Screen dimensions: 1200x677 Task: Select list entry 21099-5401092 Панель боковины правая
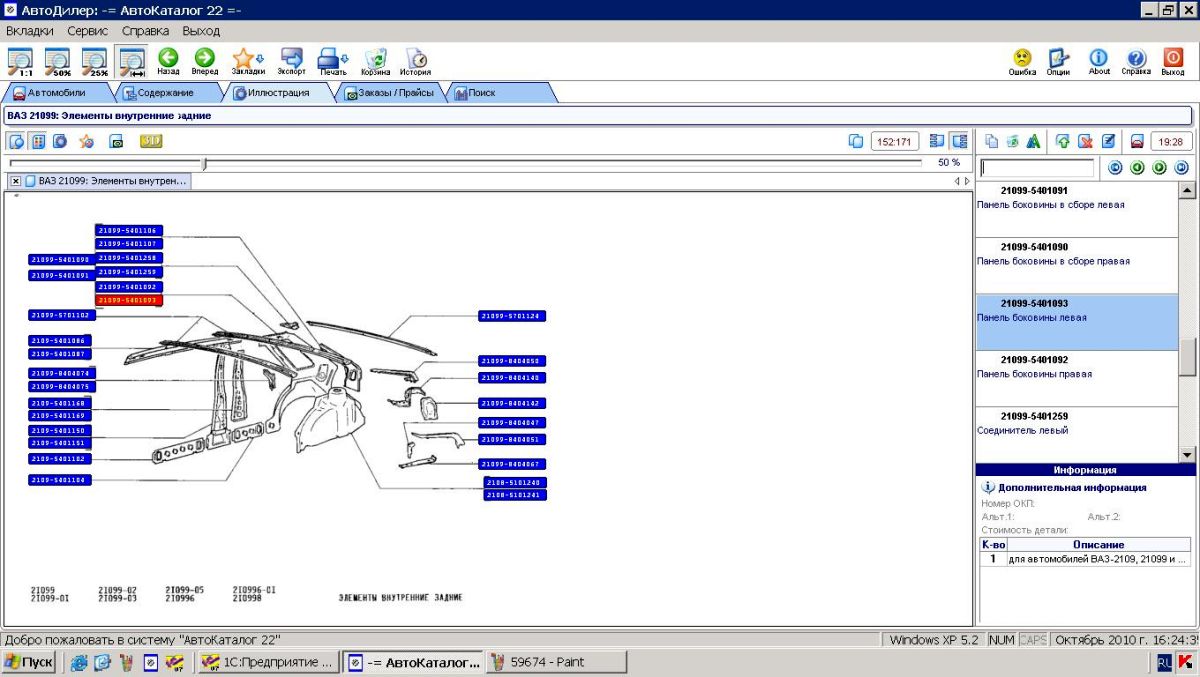click(x=1077, y=378)
